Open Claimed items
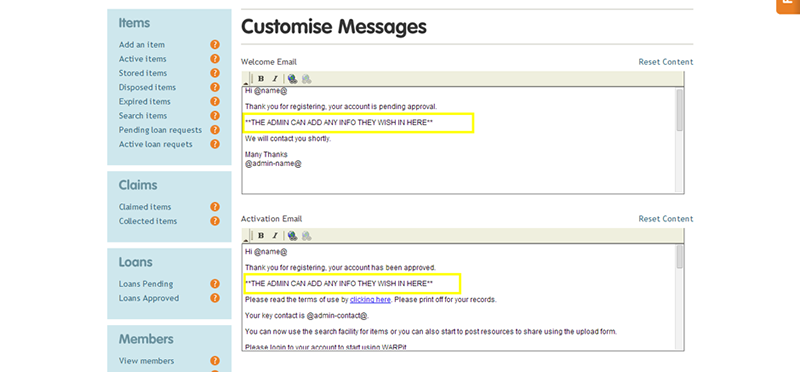Viewport: 800px width, 372px height. tap(145, 207)
